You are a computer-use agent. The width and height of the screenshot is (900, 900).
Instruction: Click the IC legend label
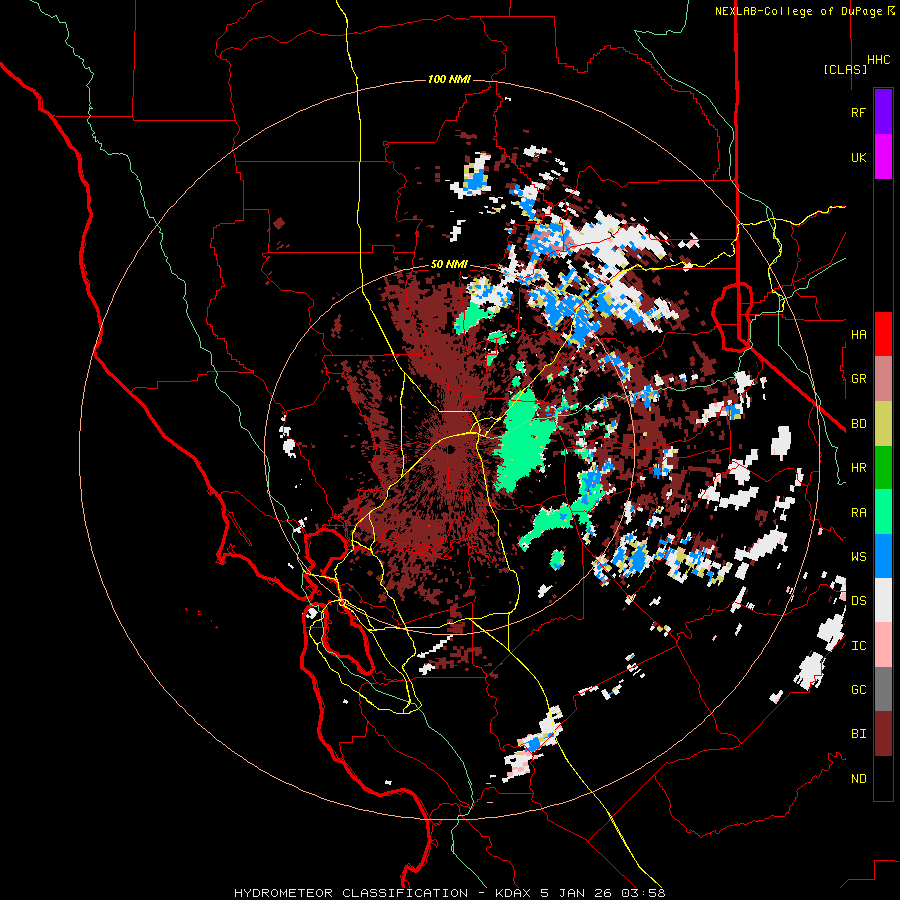(858, 646)
